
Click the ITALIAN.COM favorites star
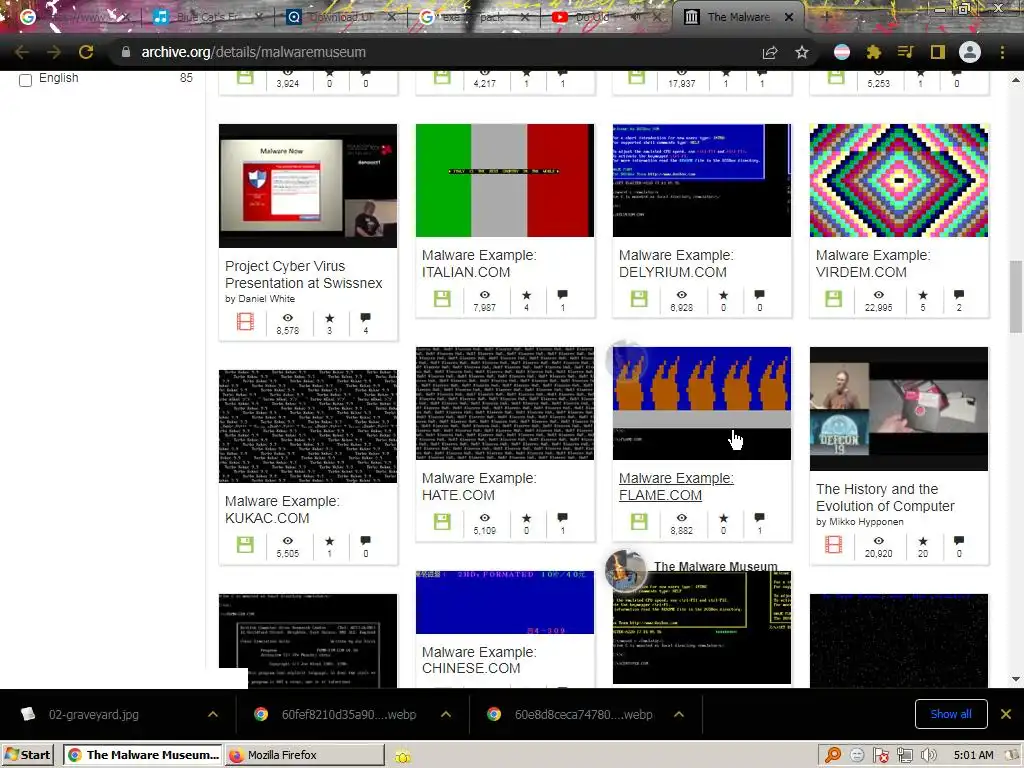coord(526,295)
